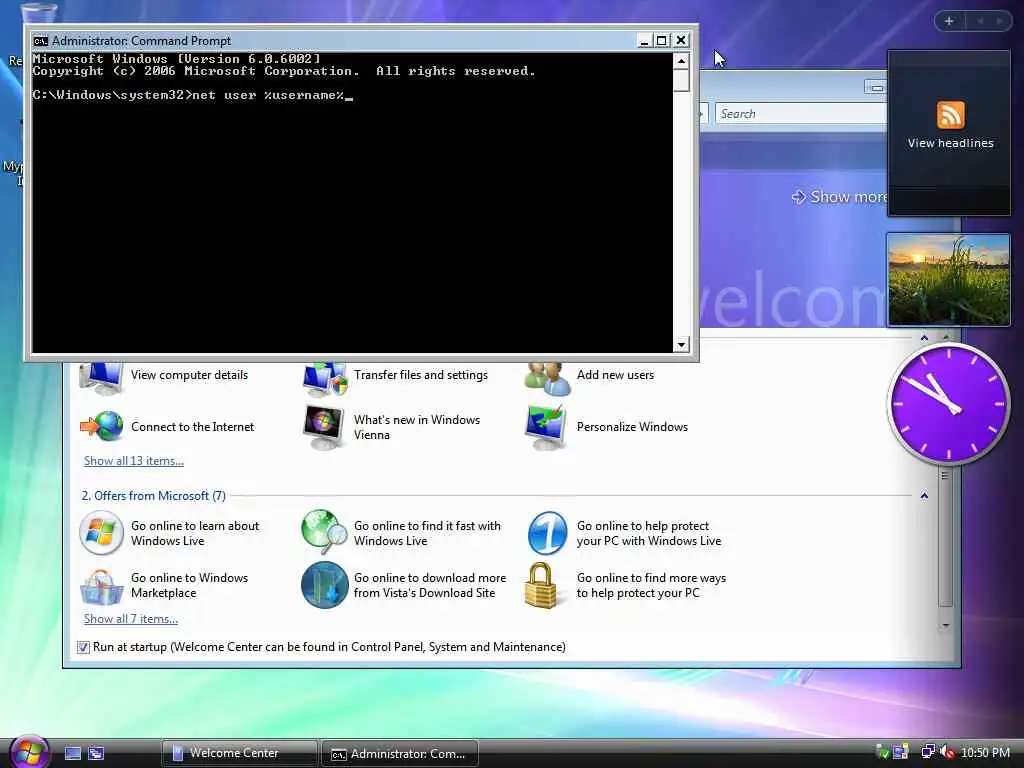Image resolution: width=1024 pixels, height=768 pixels.
Task: Click the Show all 13 items link
Action: [134, 460]
